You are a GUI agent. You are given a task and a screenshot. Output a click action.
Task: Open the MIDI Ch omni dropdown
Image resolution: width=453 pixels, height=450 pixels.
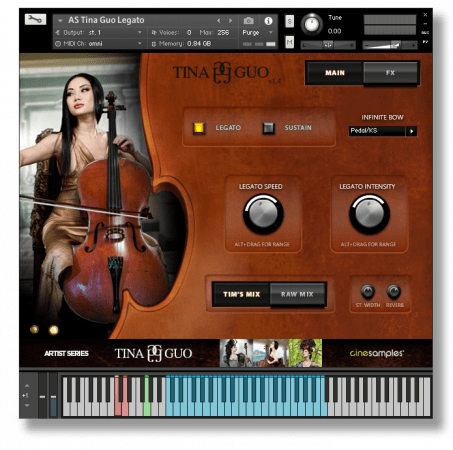pyautogui.click(x=99, y=44)
